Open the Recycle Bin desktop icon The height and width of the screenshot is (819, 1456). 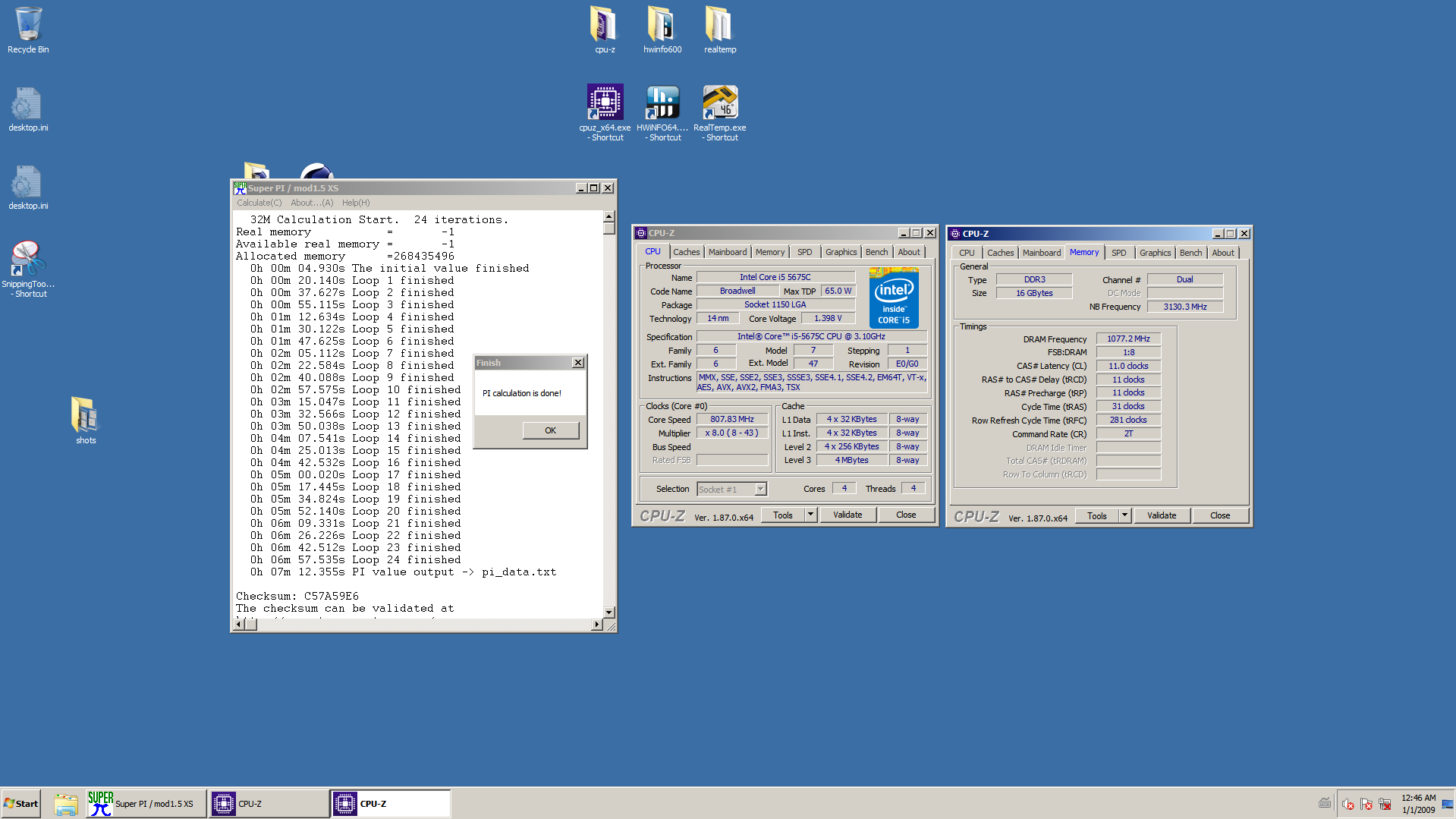[x=28, y=30]
